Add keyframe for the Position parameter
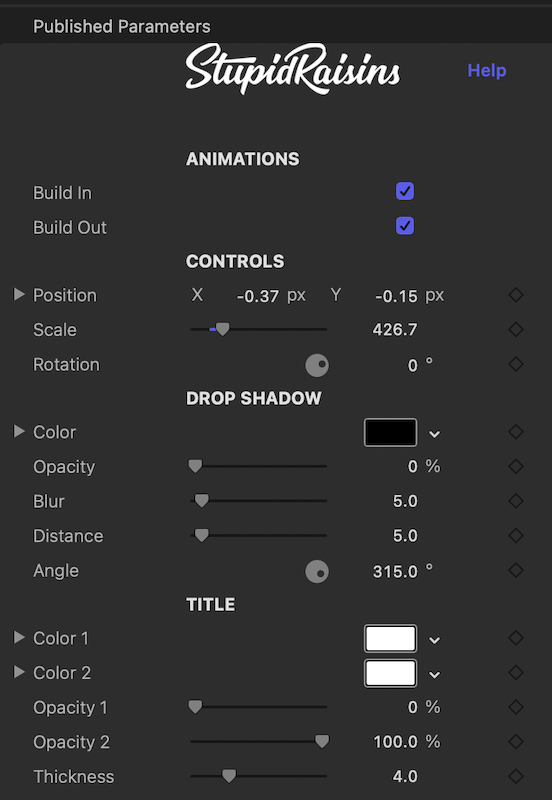 click(x=516, y=295)
